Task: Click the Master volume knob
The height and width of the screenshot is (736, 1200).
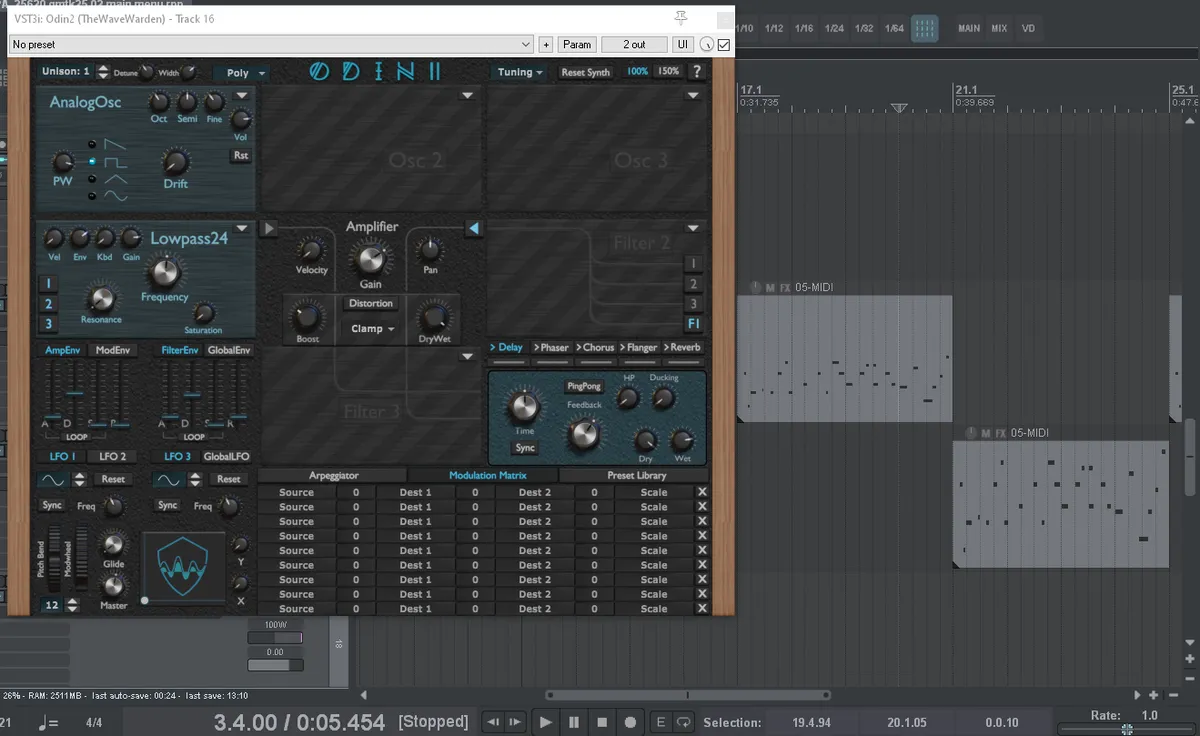Action: [x=114, y=586]
